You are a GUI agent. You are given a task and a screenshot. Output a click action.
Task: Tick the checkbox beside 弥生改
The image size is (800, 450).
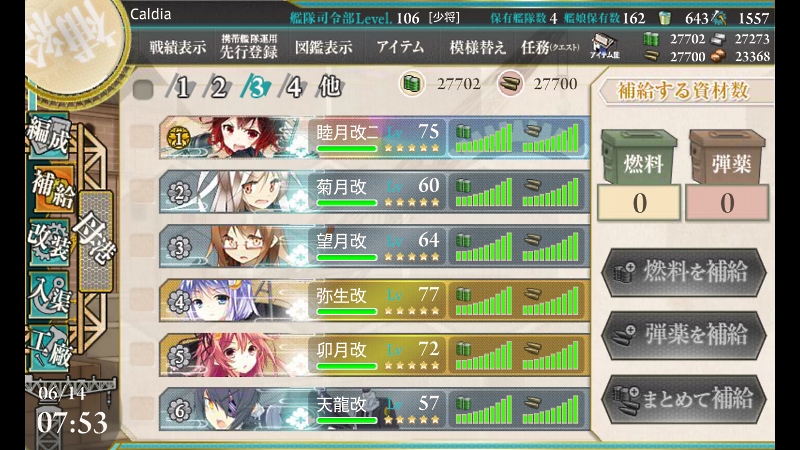coord(142,301)
